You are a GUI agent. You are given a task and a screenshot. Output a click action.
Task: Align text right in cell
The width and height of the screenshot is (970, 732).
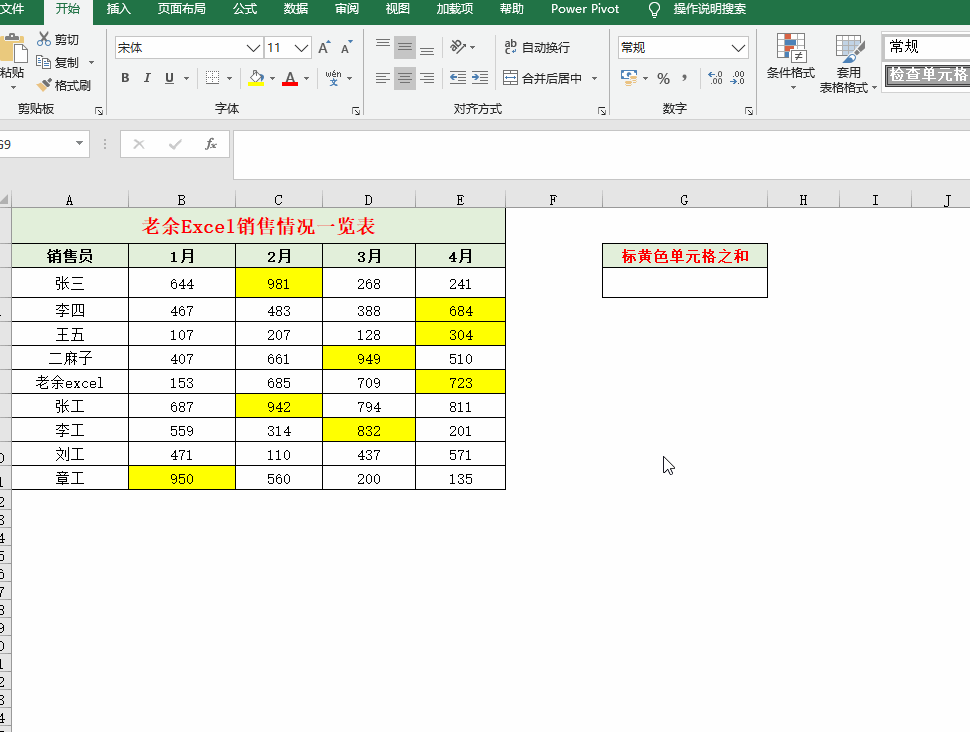pyautogui.click(x=427, y=78)
